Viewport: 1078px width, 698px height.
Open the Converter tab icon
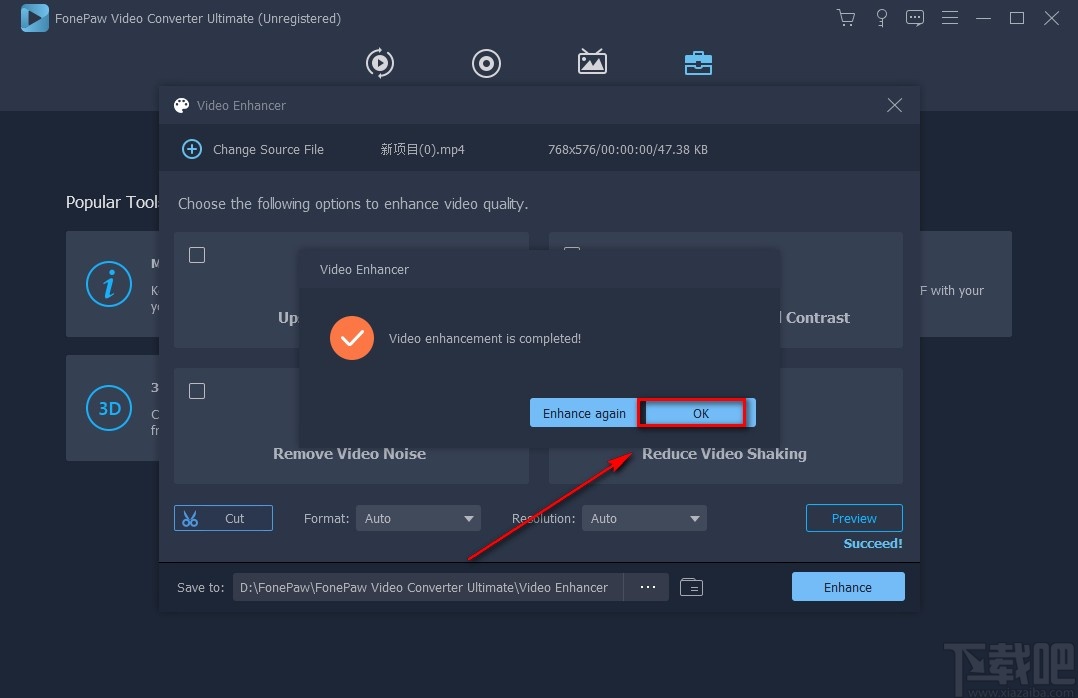pos(380,63)
